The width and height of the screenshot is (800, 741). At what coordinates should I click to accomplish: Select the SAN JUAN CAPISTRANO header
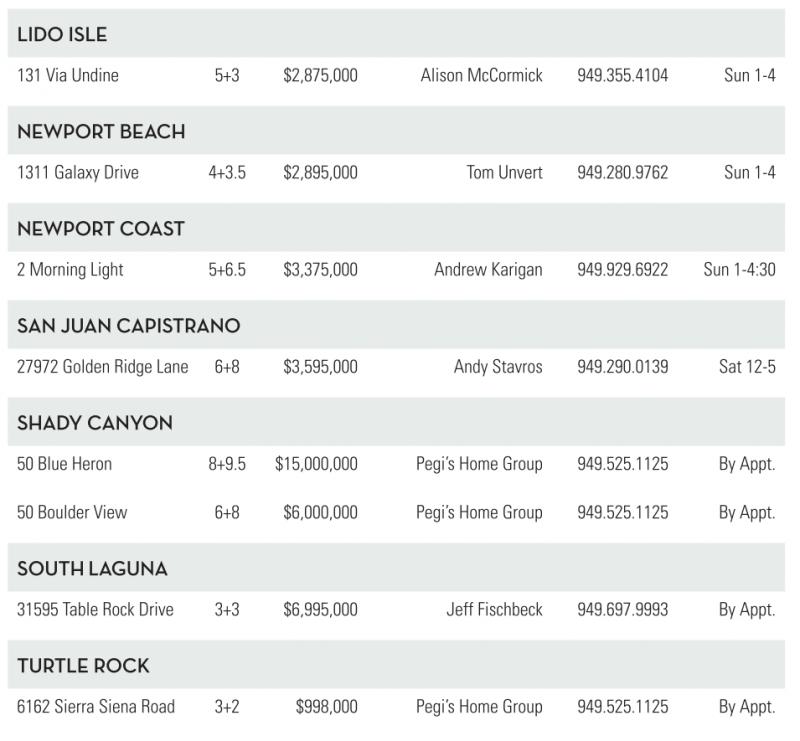[129, 326]
